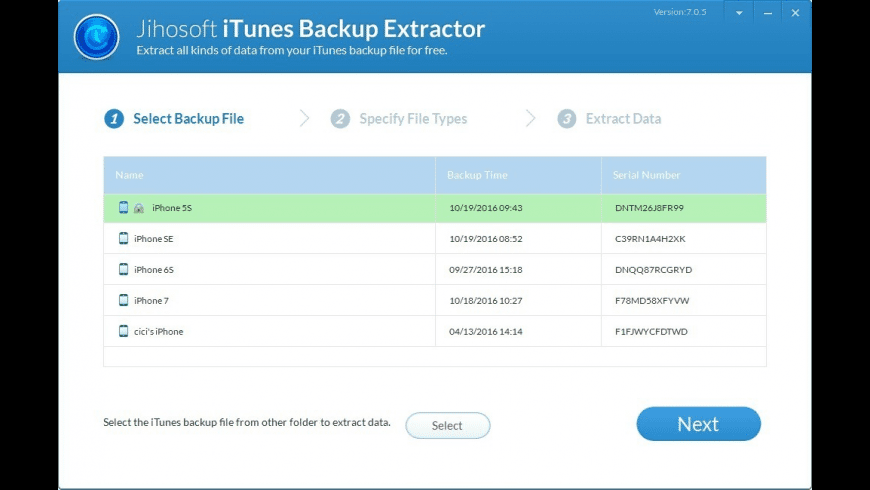Click the step 2 number badge

(x=340, y=119)
